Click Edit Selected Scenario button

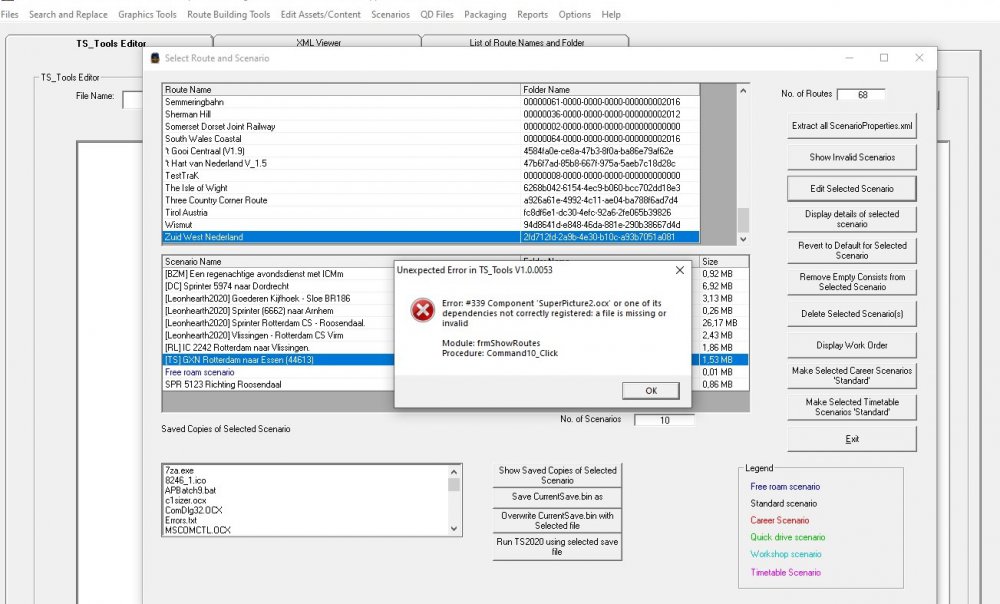[852, 188]
